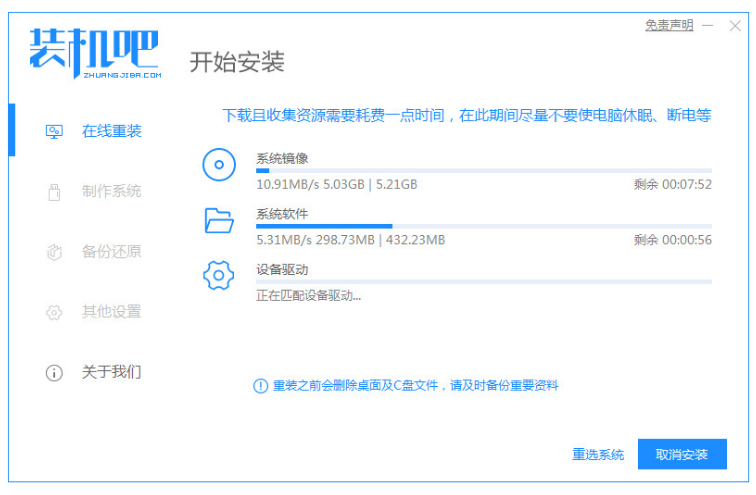
Task: Click the 正在匹配设备驱动... status text
Action: [309, 295]
